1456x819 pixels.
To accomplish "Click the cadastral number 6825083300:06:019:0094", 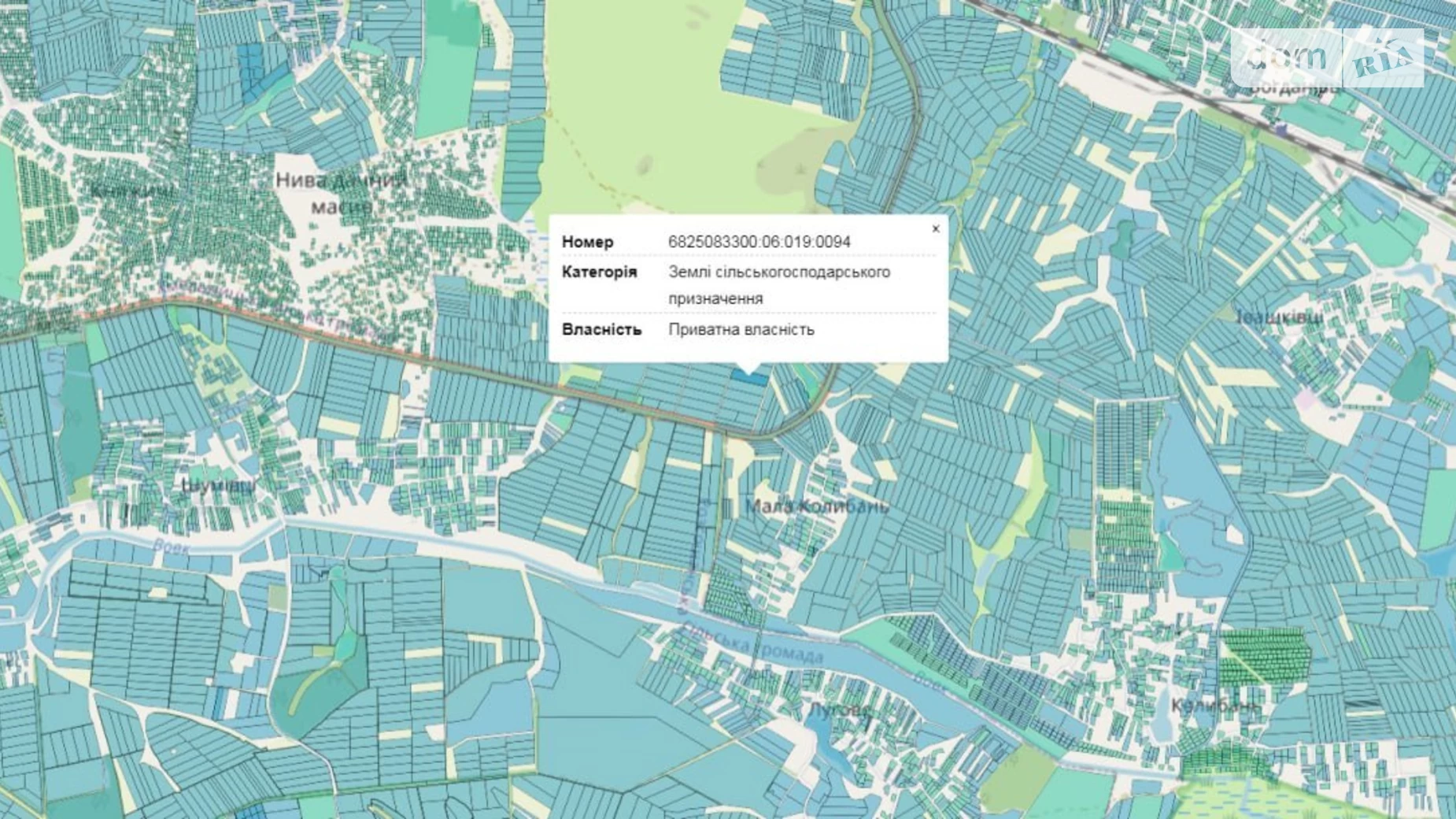I will (x=759, y=242).
